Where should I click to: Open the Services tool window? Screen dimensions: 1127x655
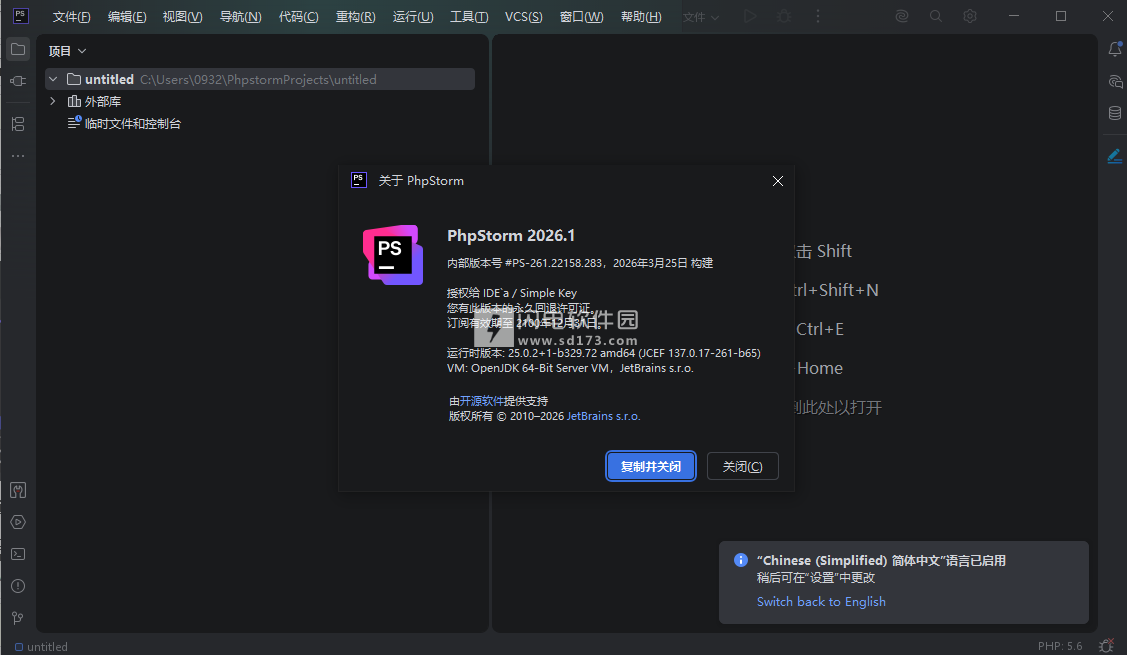coord(17,522)
